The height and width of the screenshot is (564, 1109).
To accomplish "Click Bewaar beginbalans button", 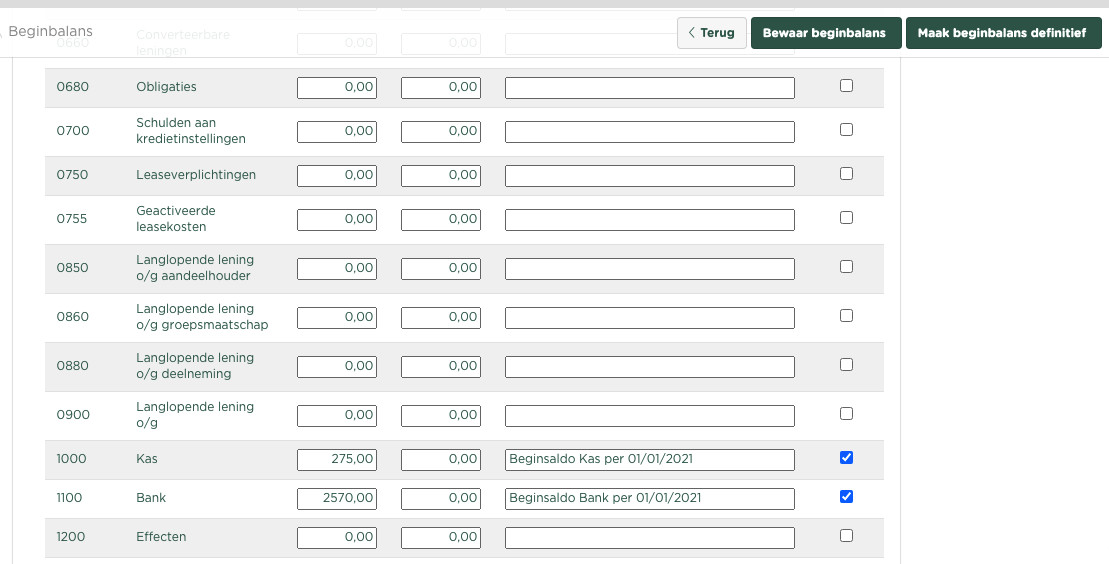I will pos(824,33).
